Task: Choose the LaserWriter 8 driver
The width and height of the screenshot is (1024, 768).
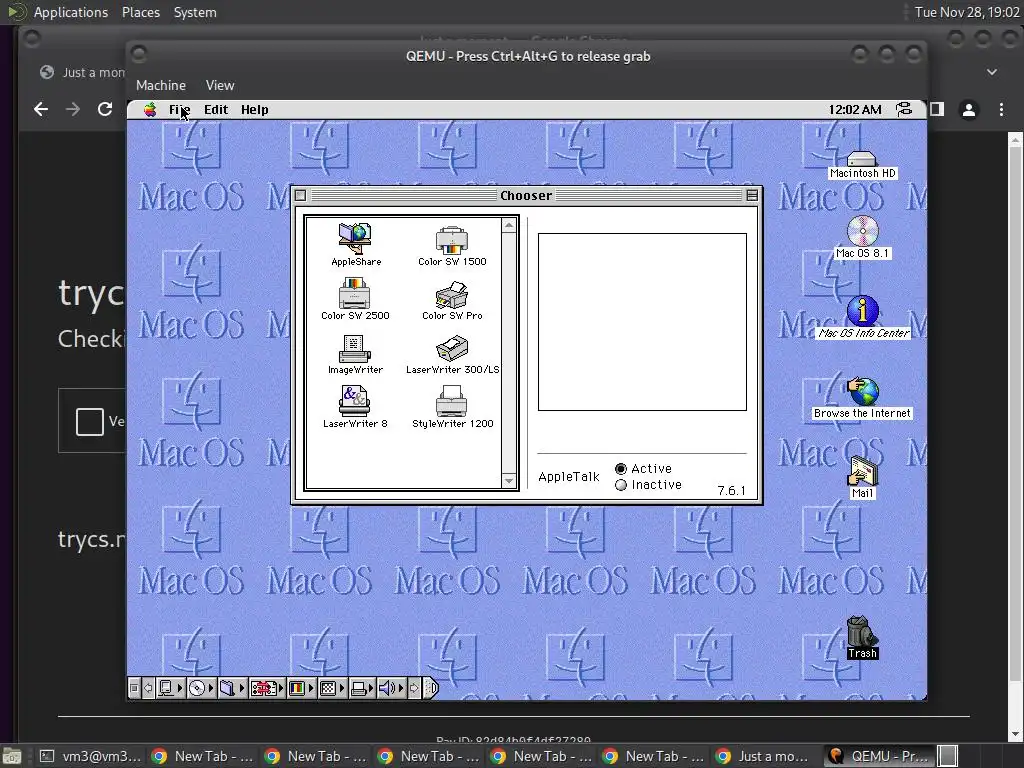Action: [355, 407]
